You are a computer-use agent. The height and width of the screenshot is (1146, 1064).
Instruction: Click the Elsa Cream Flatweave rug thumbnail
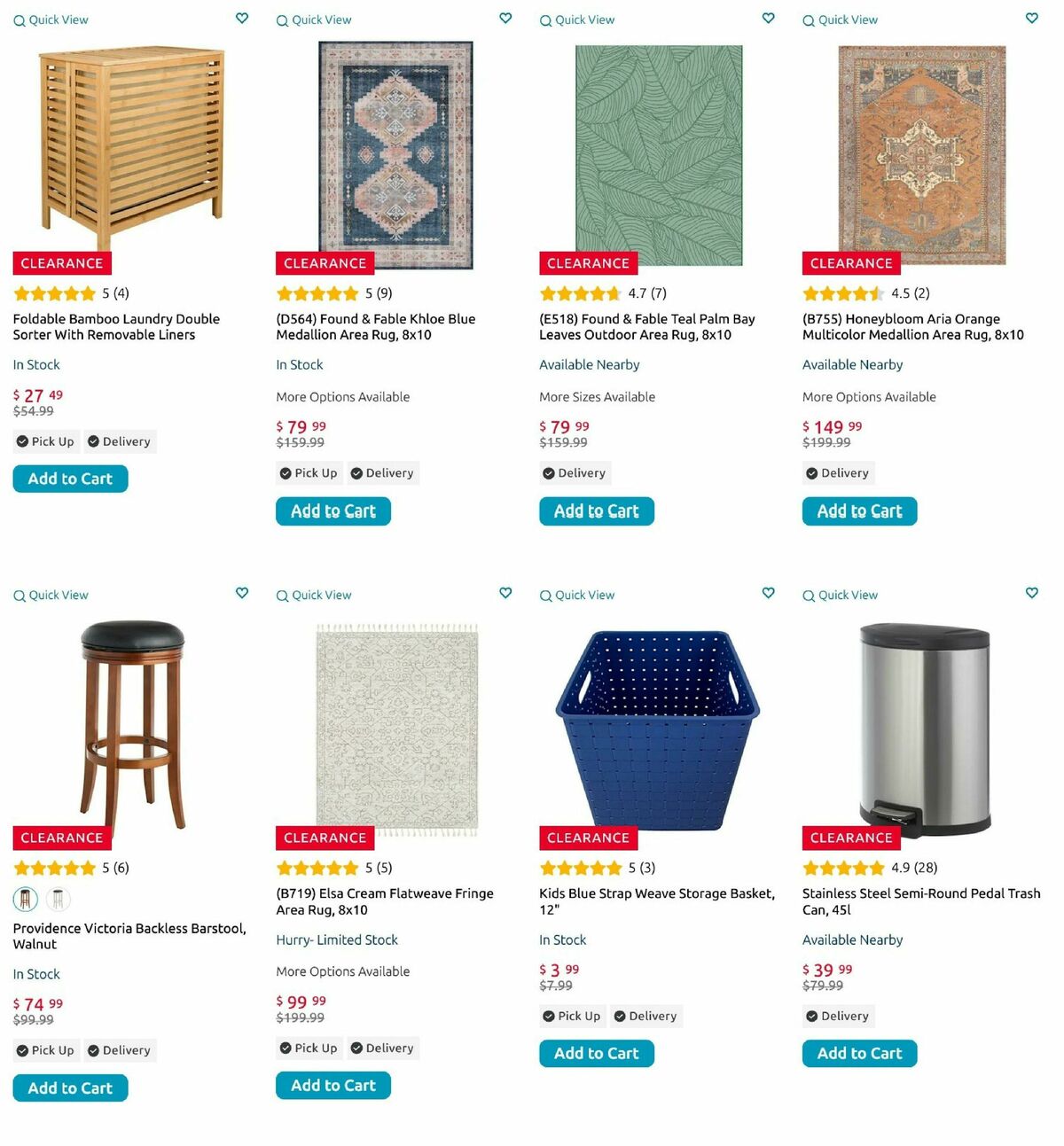pos(396,729)
